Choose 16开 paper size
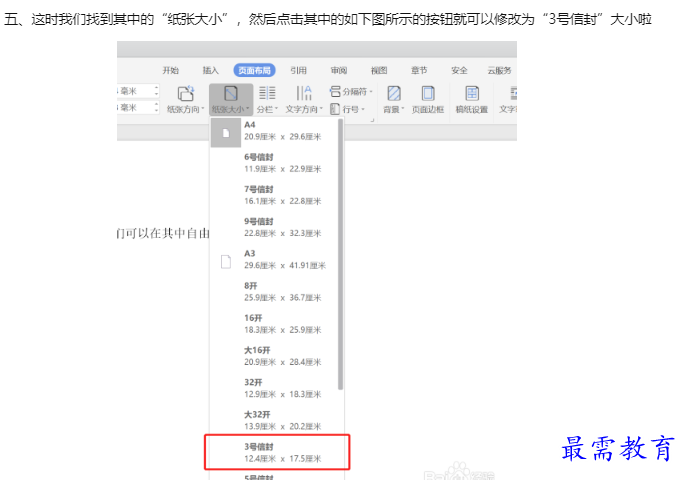The height and width of the screenshot is (480, 683). pos(274,324)
